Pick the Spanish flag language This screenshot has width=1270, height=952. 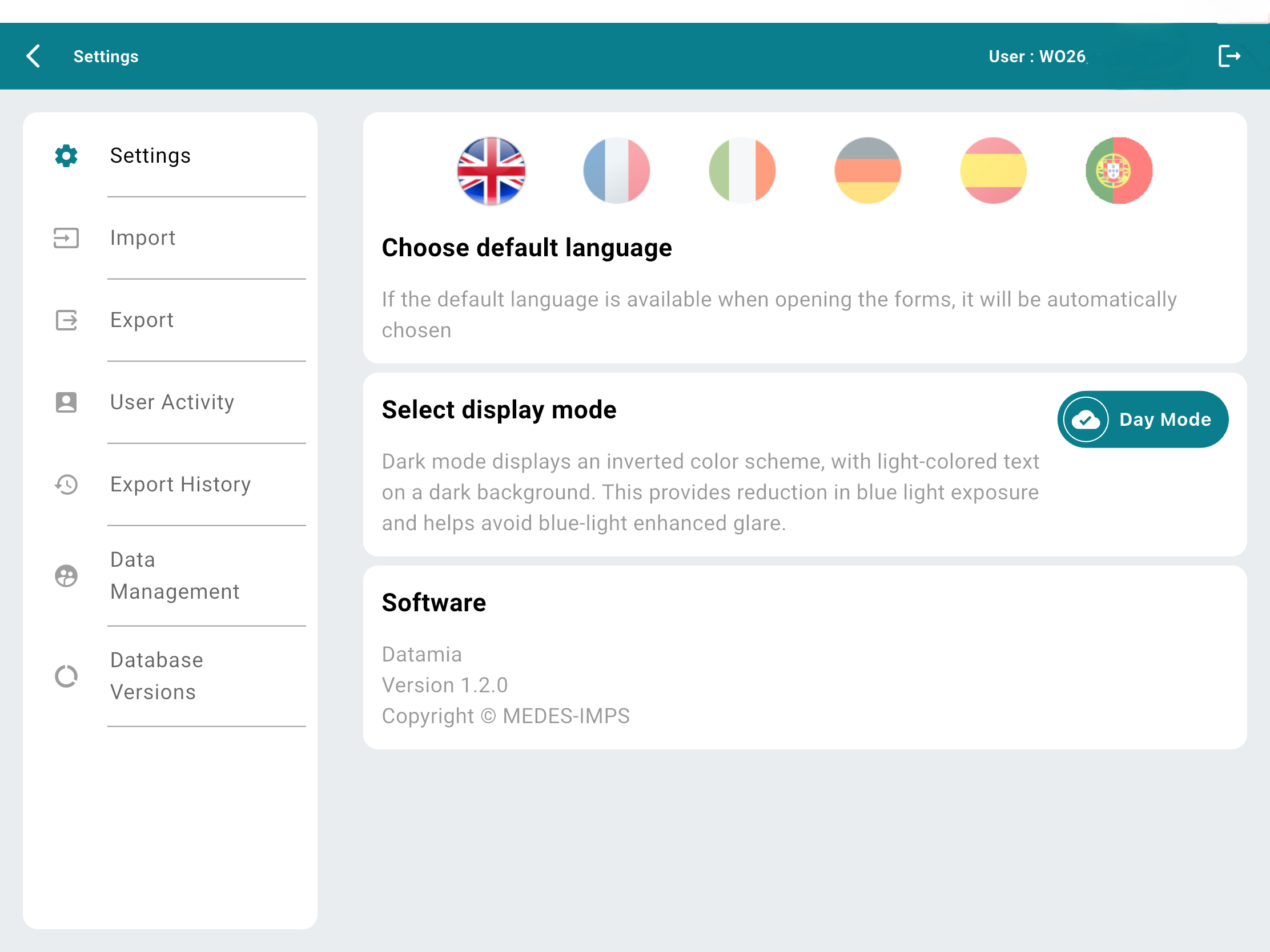[x=993, y=171]
